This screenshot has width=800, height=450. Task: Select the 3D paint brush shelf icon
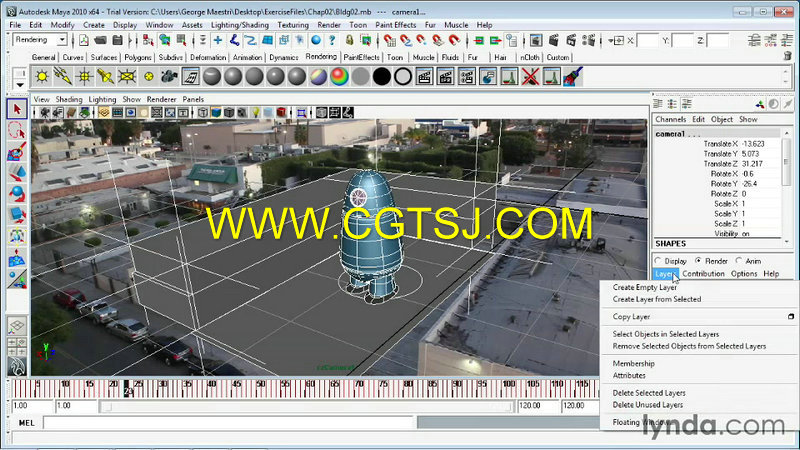coord(573,77)
